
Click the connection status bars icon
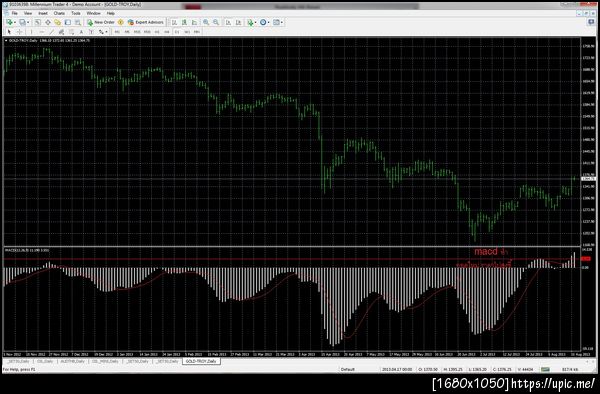(x=545, y=370)
